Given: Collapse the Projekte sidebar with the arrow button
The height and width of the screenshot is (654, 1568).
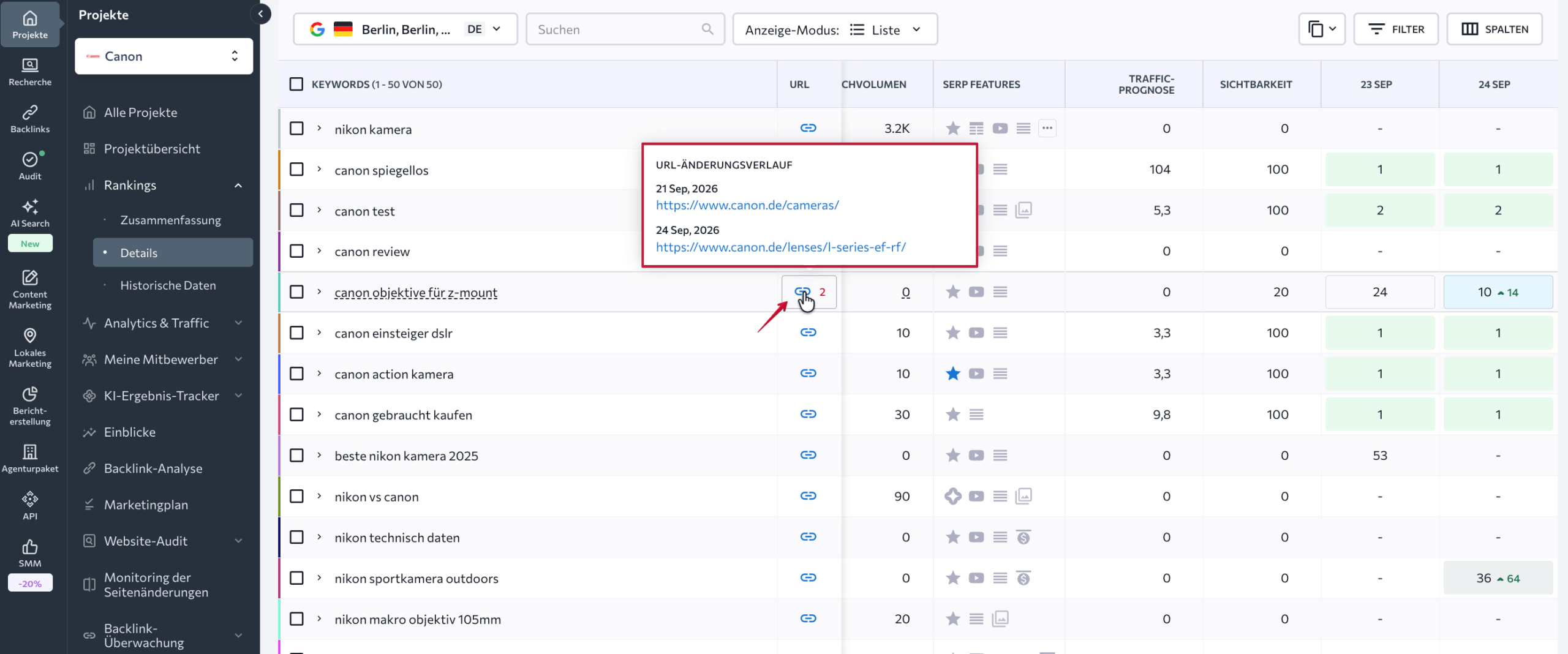Looking at the screenshot, I should pos(260,13).
